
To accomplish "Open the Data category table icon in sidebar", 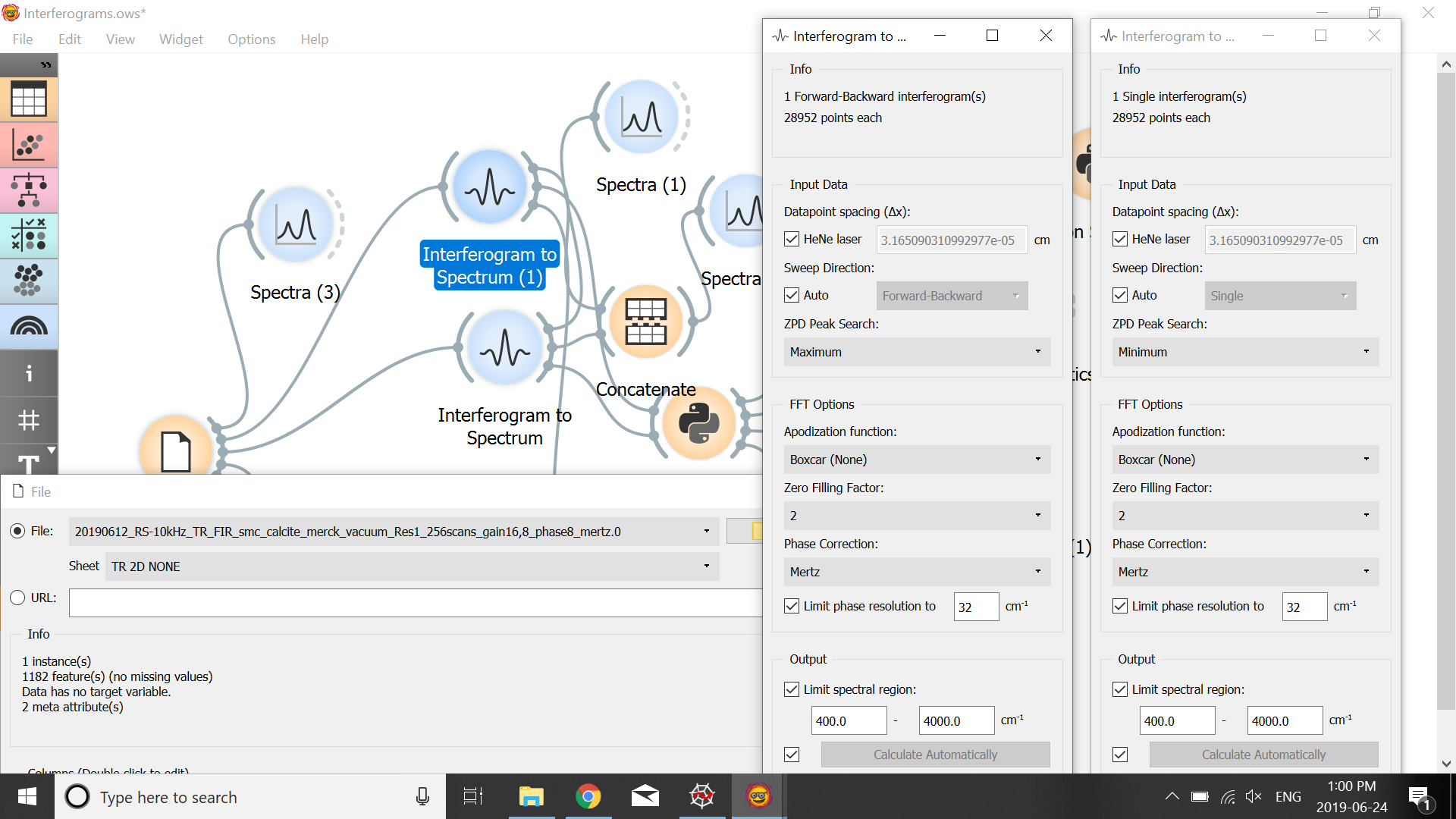I will [29, 100].
